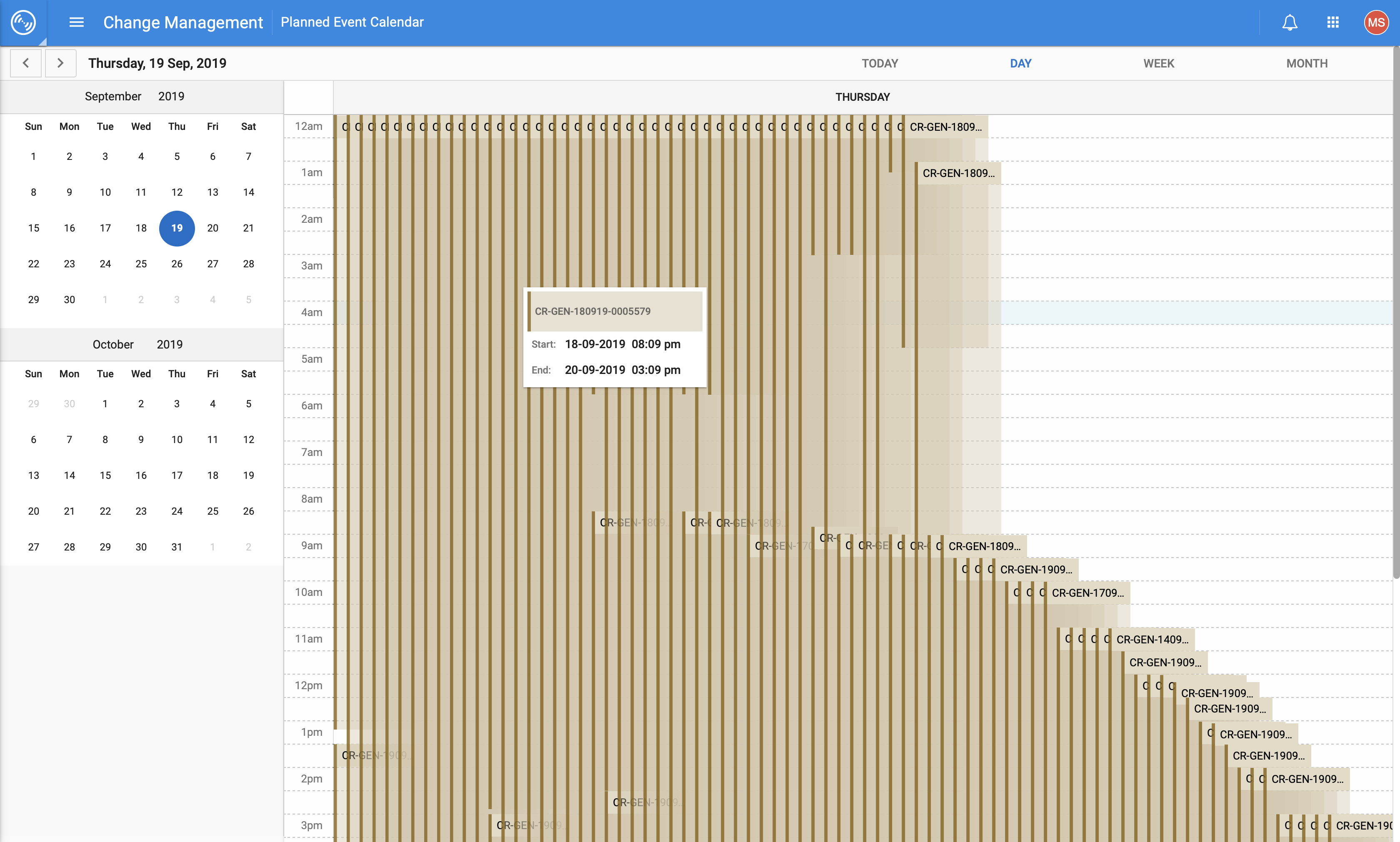Image resolution: width=1400 pixels, height=842 pixels.
Task: Open the MS user avatar menu
Action: 1376,22
